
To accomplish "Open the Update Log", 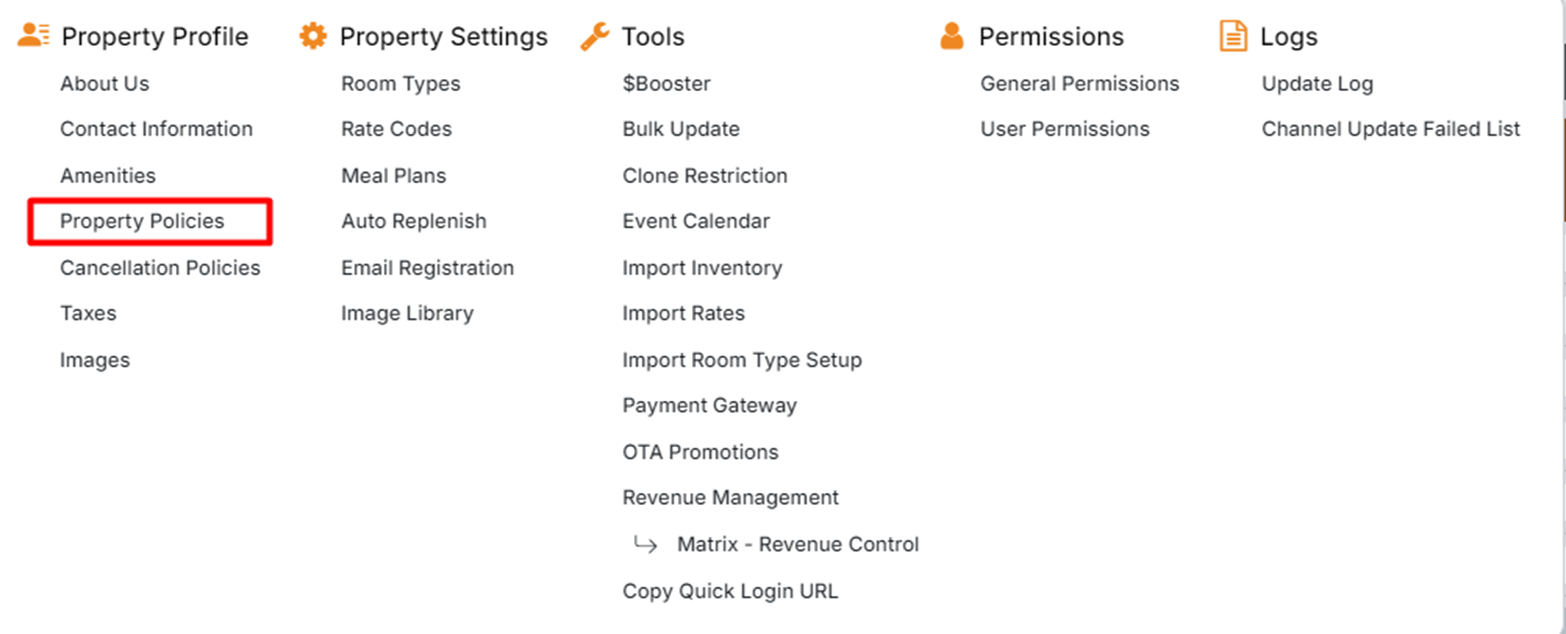I will [1317, 84].
